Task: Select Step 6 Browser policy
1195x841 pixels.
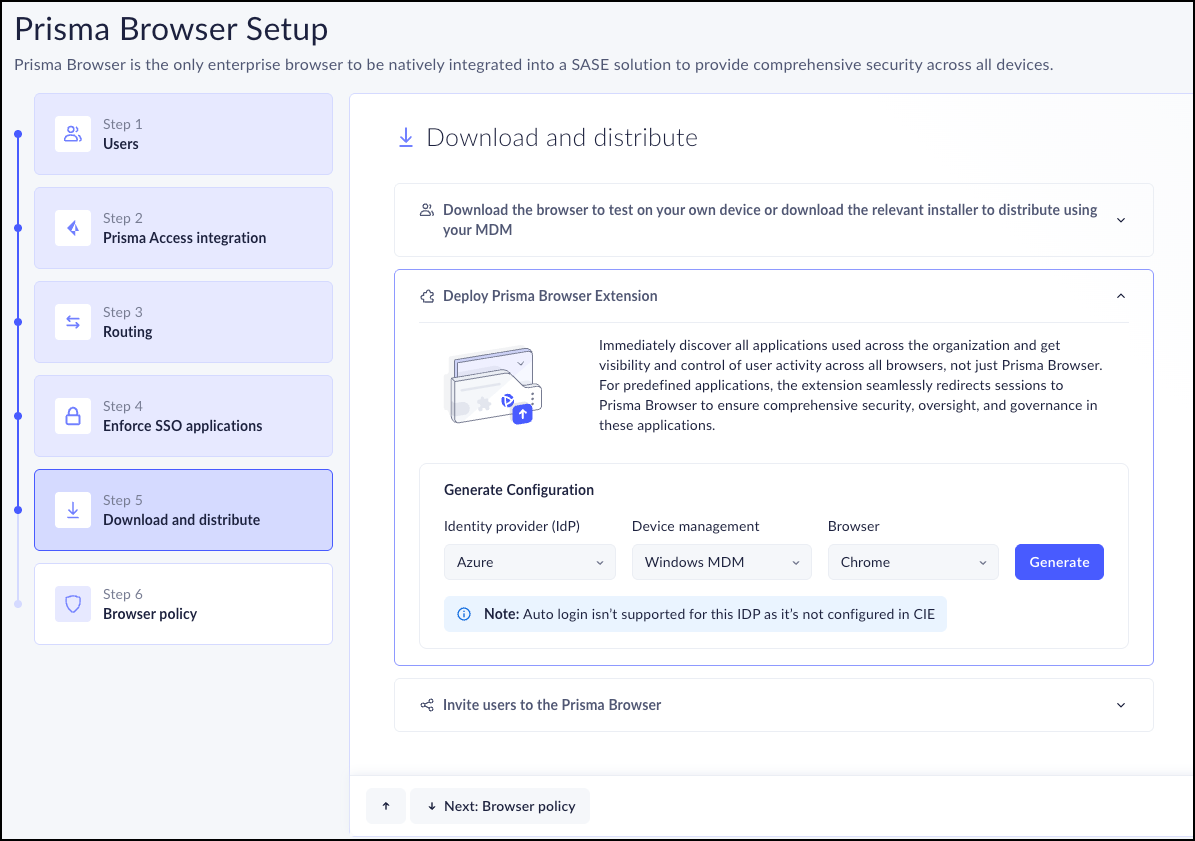Action: point(184,604)
